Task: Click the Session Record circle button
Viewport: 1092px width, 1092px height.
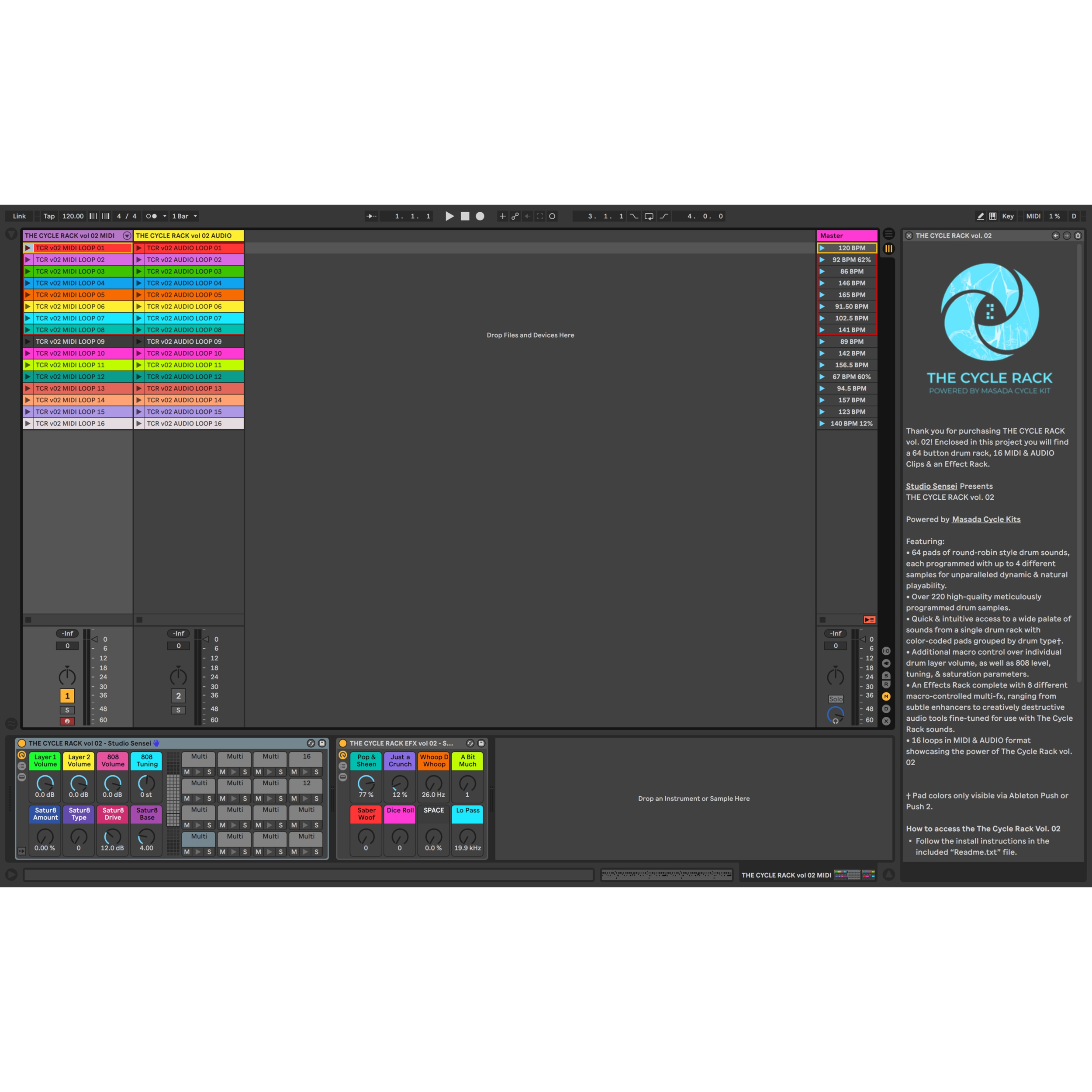Action: tap(552, 216)
